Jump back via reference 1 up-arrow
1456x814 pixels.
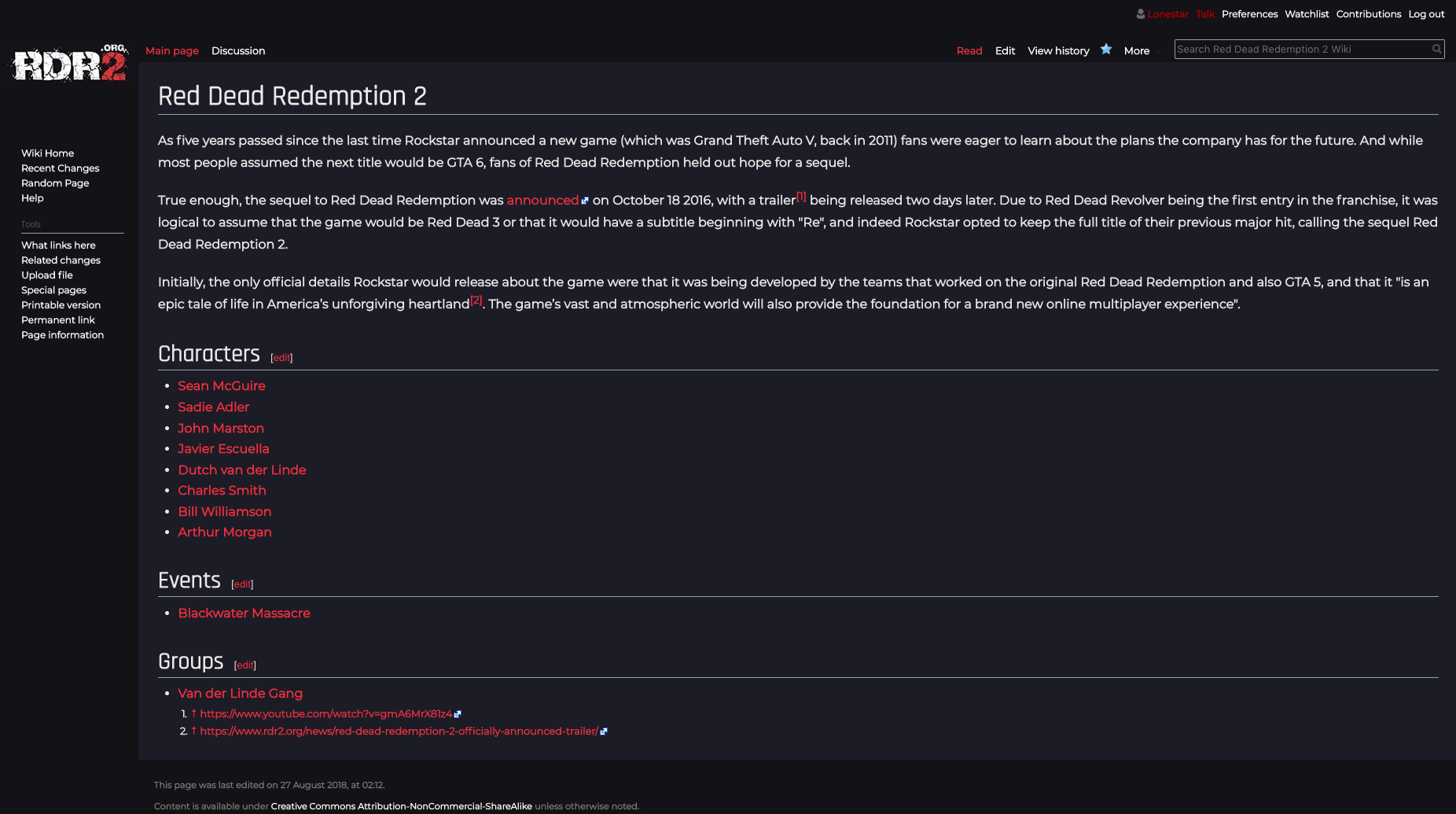point(193,713)
